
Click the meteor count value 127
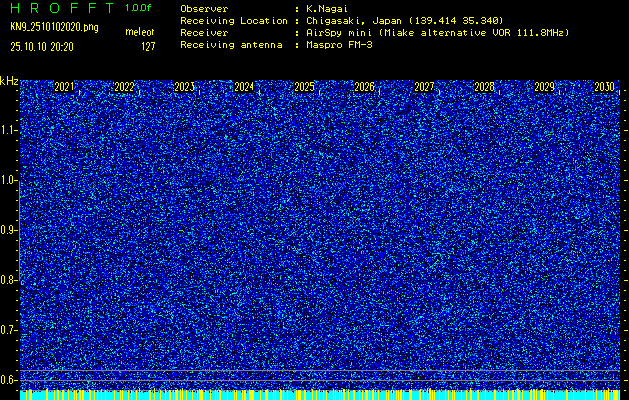(148, 46)
